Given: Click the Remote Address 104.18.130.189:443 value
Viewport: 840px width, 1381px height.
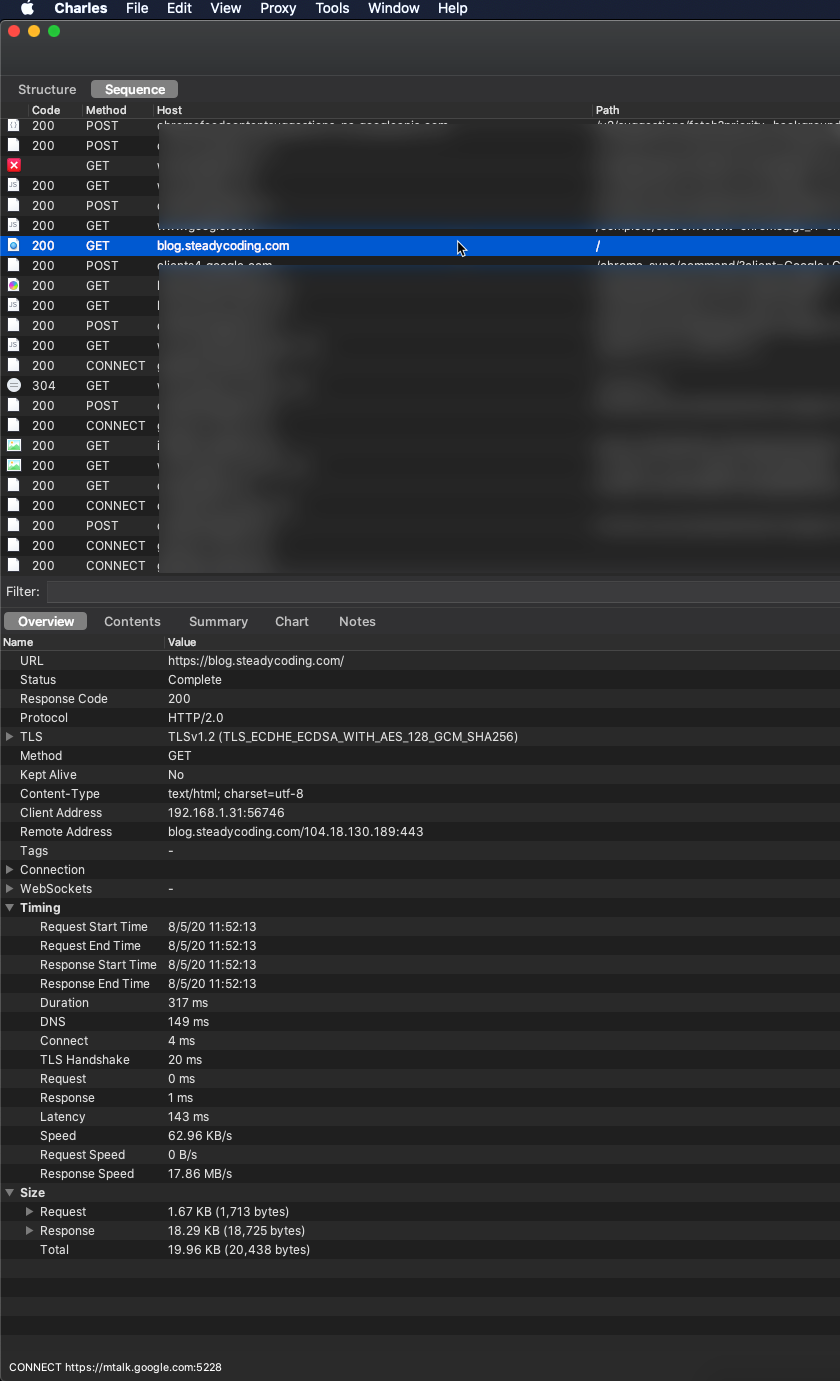Looking at the screenshot, I should pyautogui.click(x=296, y=832).
